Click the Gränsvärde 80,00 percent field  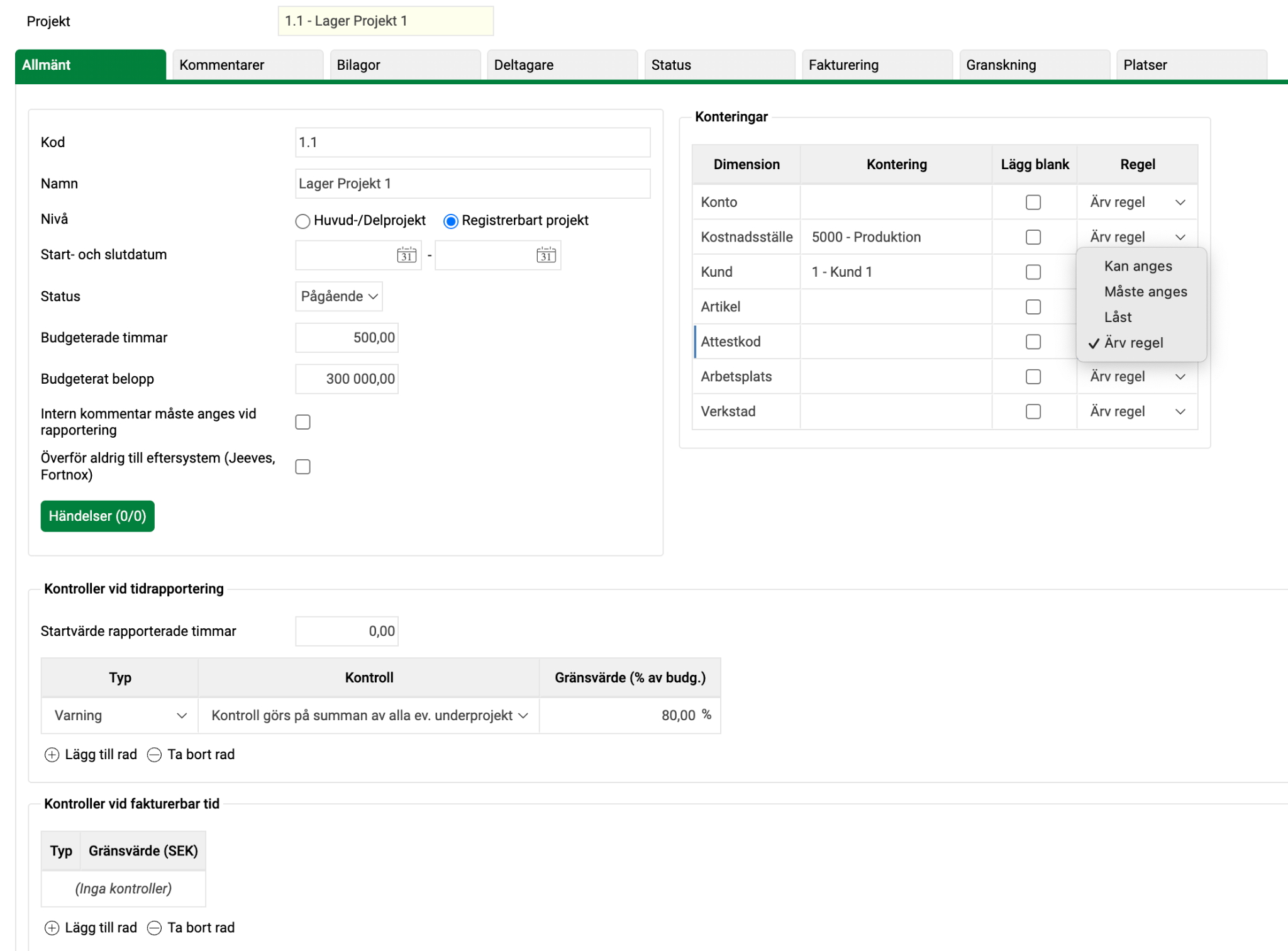(630, 716)
